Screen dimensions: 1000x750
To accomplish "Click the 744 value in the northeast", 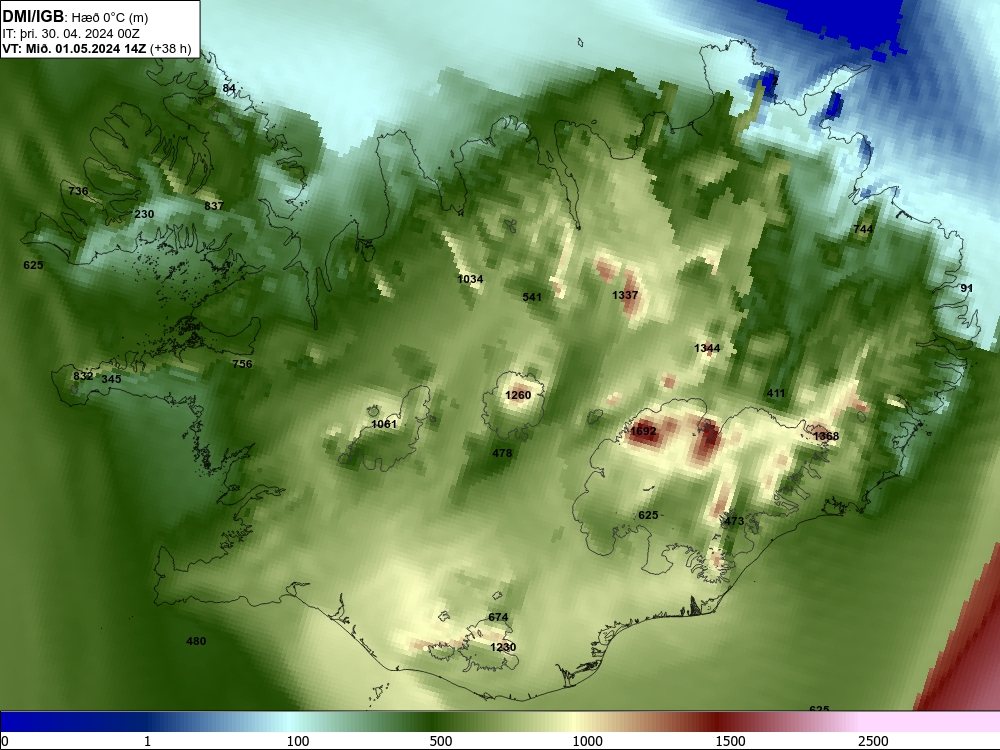I will pyautogui.click(x=863, y=229).
